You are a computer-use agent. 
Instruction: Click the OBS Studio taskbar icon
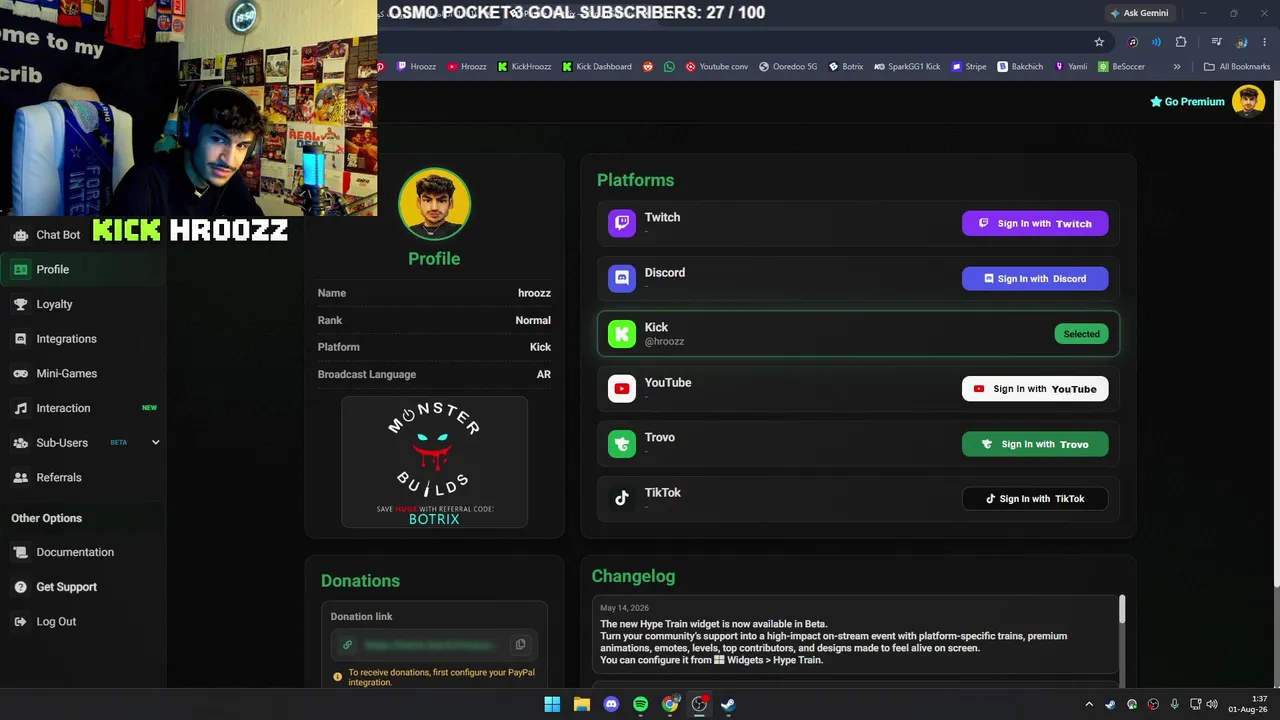point(699,704)
